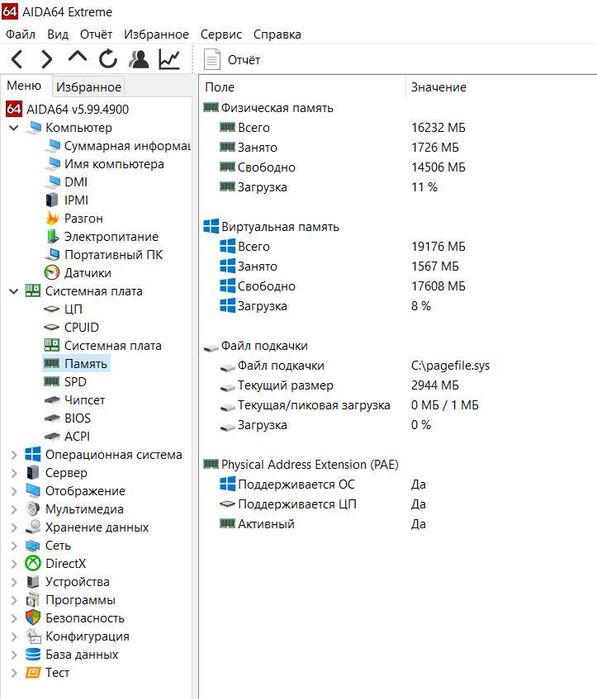Switch to the Избранное tab in sidebar
This screenshot has width=597, height=699.
point(88,87)
